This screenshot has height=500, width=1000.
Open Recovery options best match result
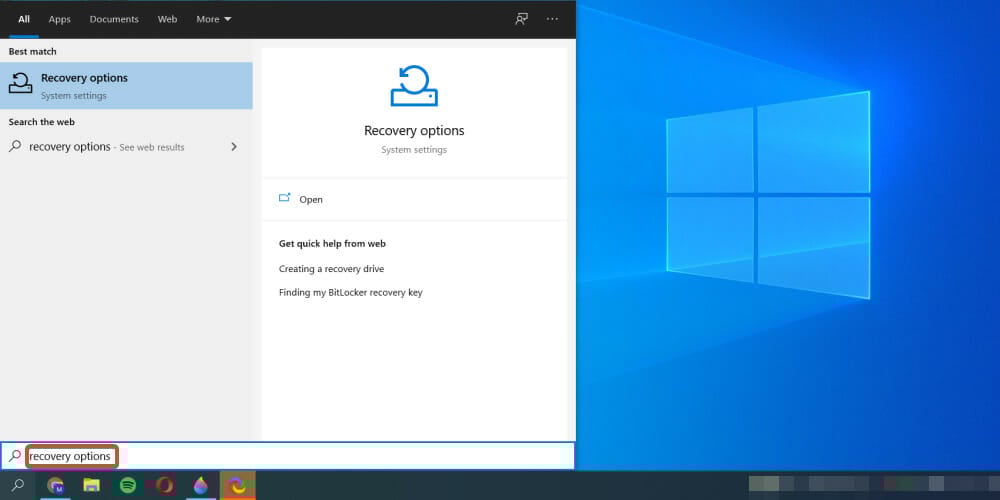tap(126, 85)
